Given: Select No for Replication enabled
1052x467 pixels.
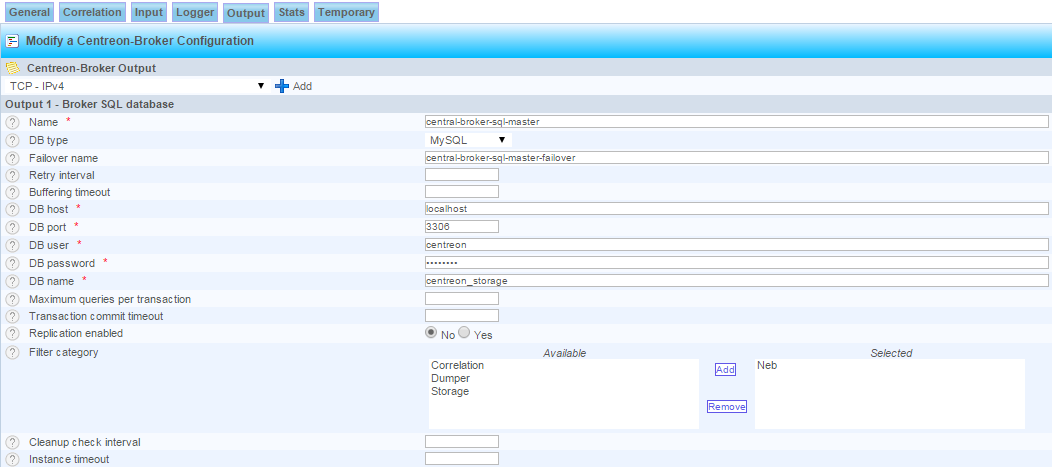Looking at the screenshot, I should (431, 333).
